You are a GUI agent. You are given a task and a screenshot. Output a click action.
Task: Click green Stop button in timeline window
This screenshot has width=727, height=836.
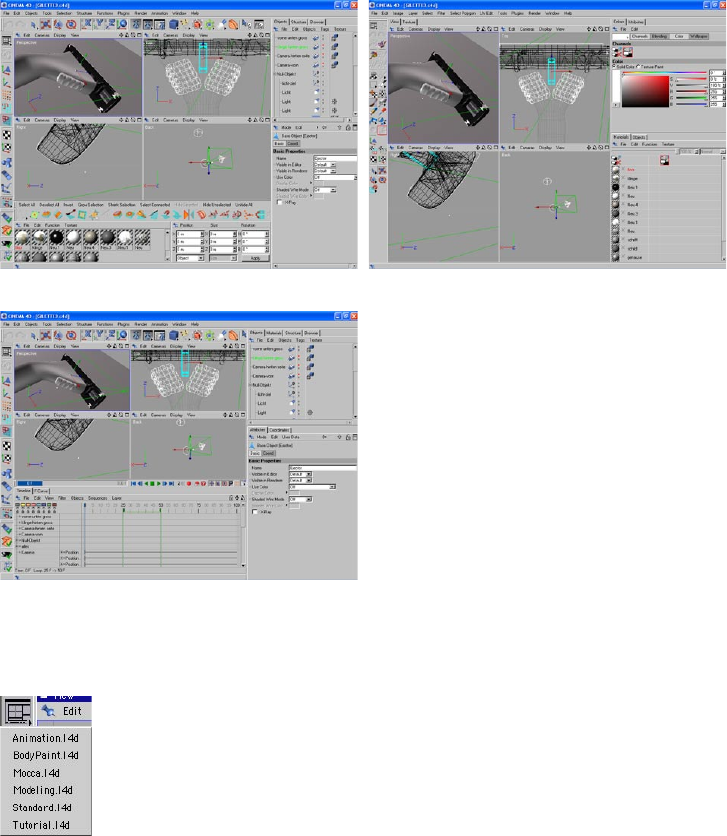coord(152,484)
